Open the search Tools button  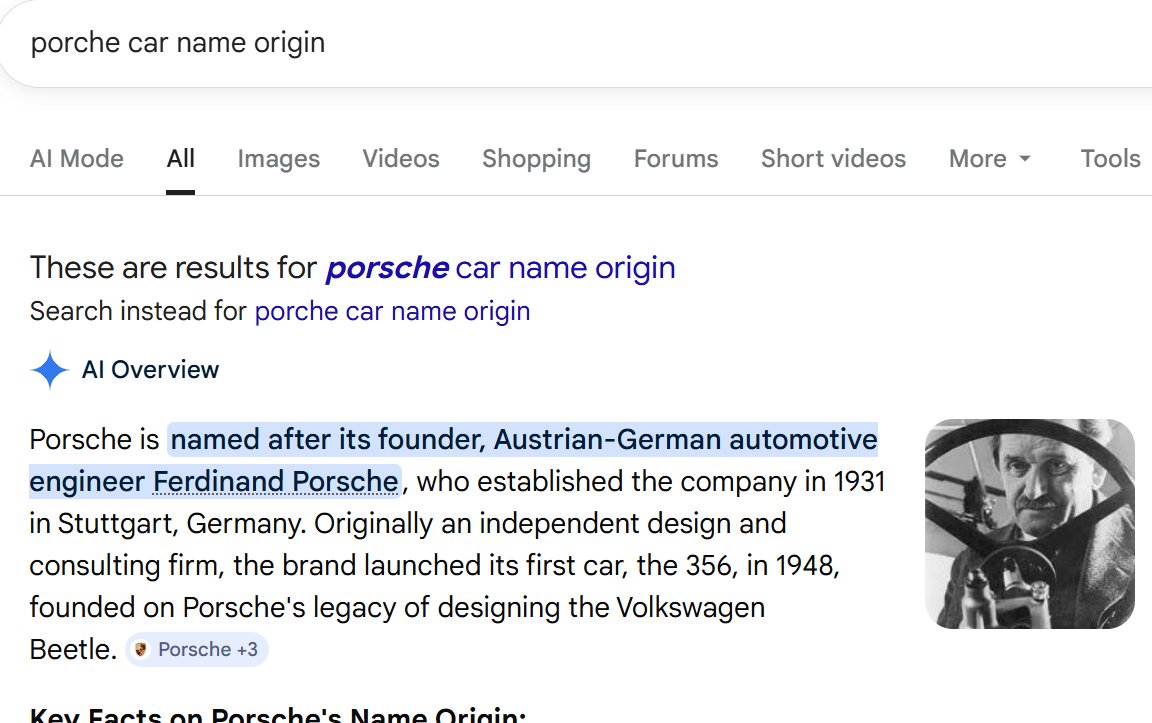click(1110, 159)
